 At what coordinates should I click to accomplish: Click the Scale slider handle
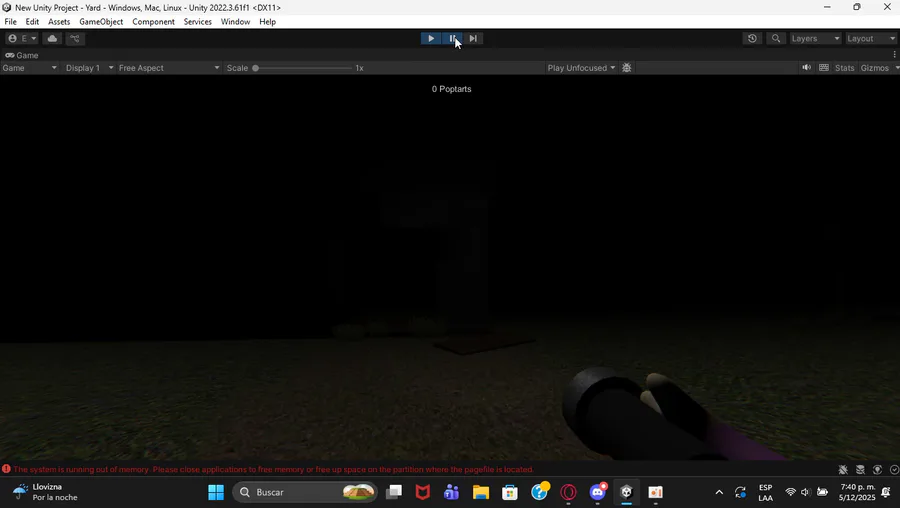pos(255,68)
